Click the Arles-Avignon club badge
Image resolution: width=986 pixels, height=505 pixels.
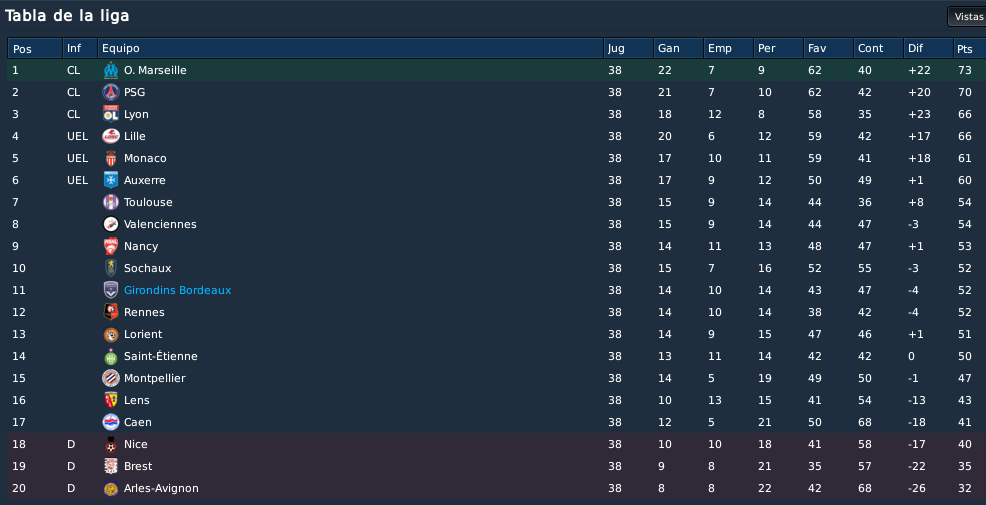pyautogui.click(x=111, y=489)
